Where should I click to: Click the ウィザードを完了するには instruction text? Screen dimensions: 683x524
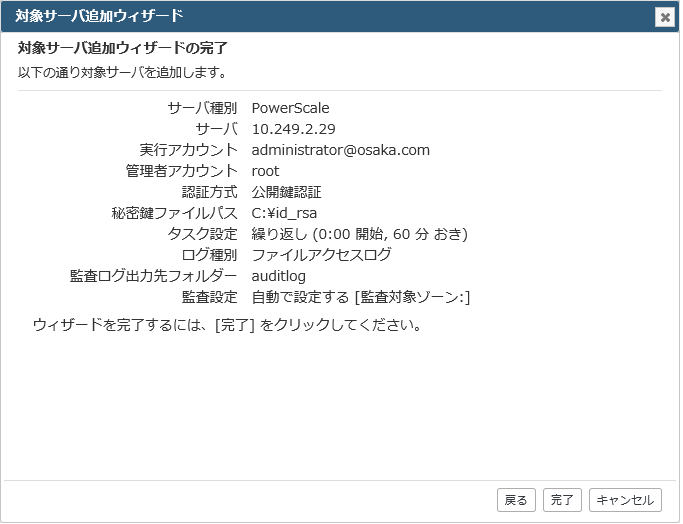tap(227, 325)
